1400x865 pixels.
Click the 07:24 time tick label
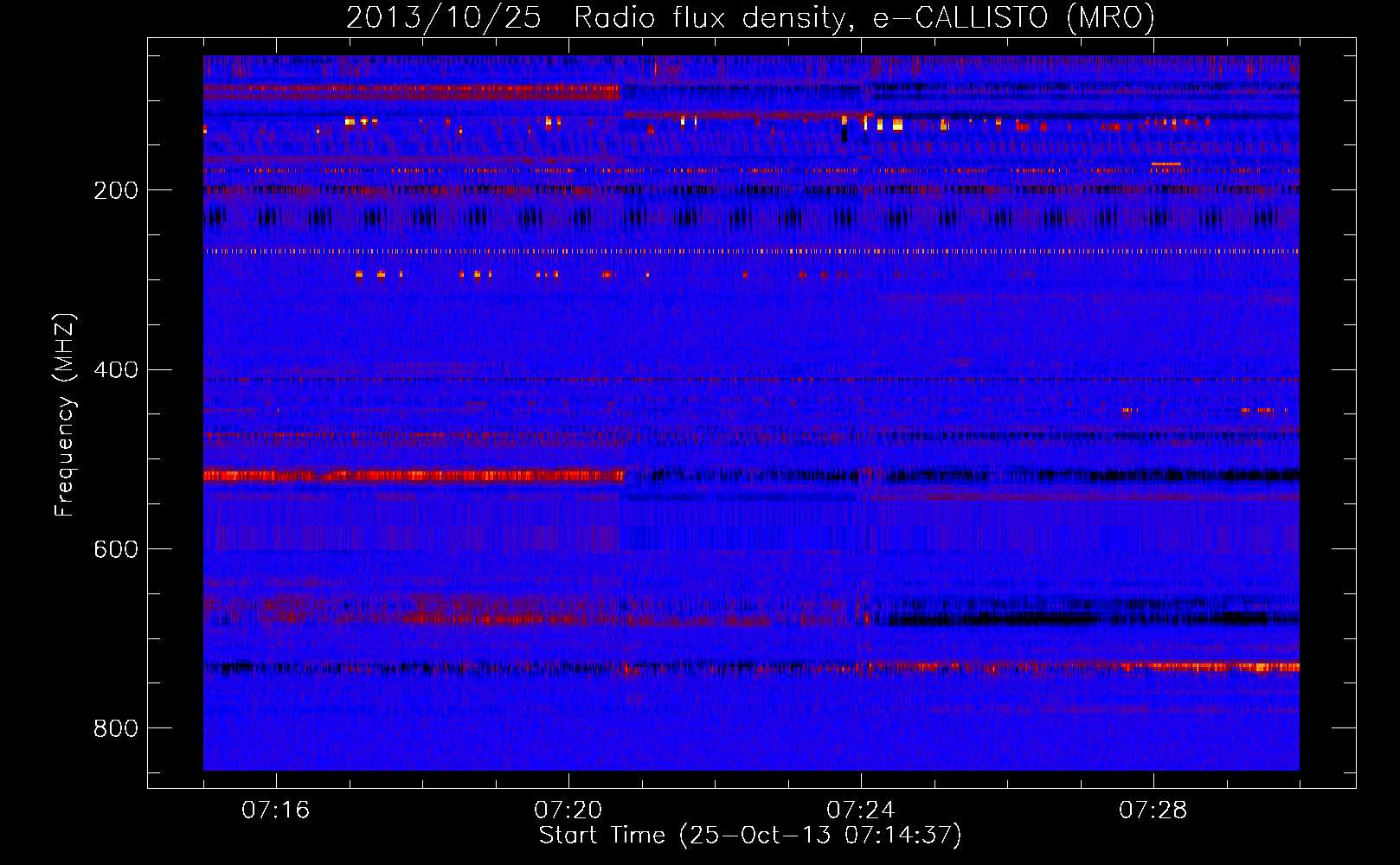tap(861, 810)
